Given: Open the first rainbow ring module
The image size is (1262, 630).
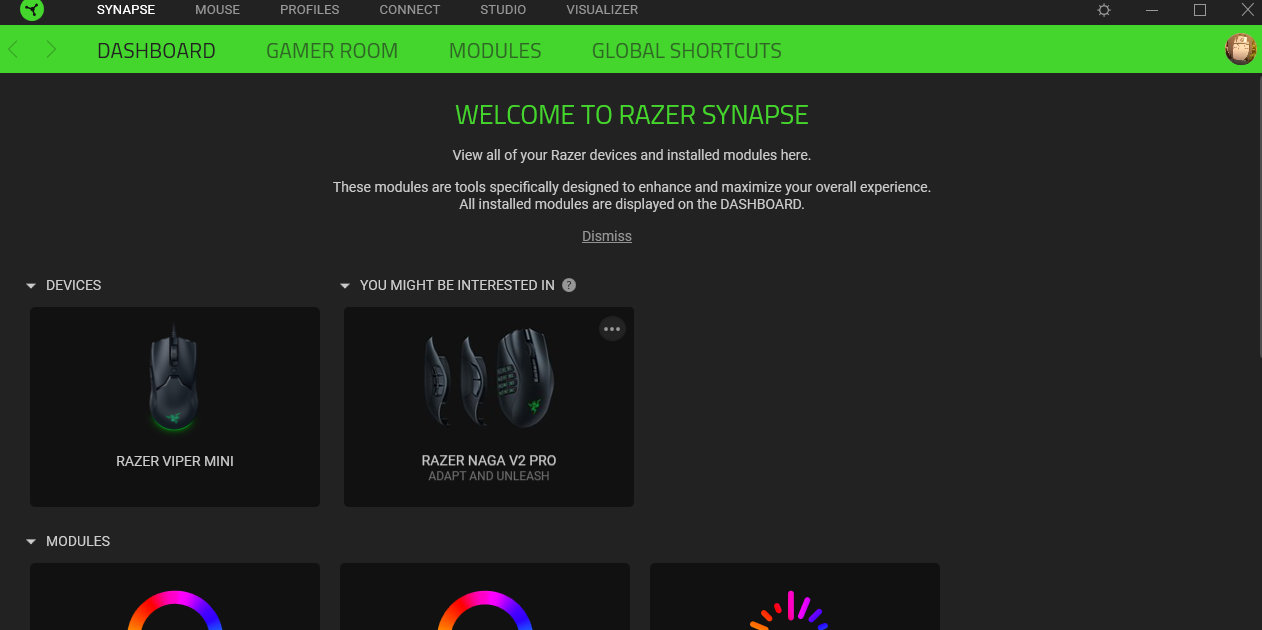Looking at the screenshot, I should [x=175, y=597].
